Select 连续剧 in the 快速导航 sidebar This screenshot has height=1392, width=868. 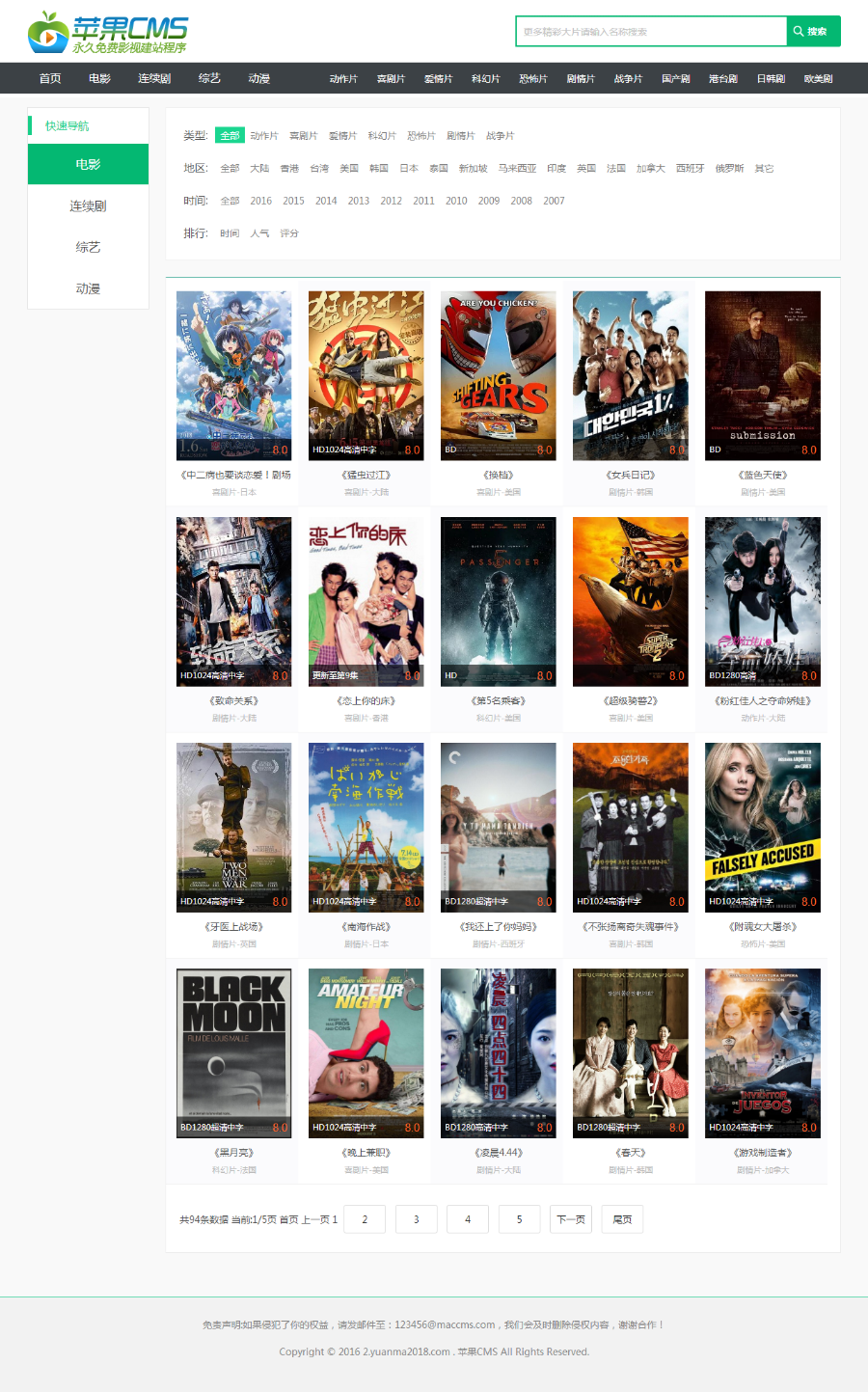pyautogui.click(x=88, y=205)
